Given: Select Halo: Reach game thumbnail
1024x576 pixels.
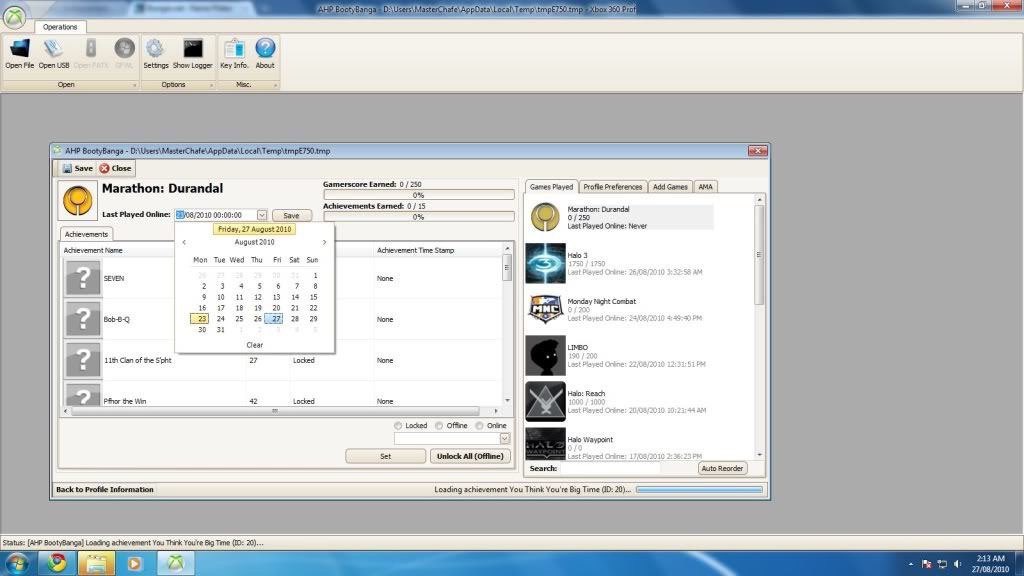Looking at the screenshot, I should point(545,402).
